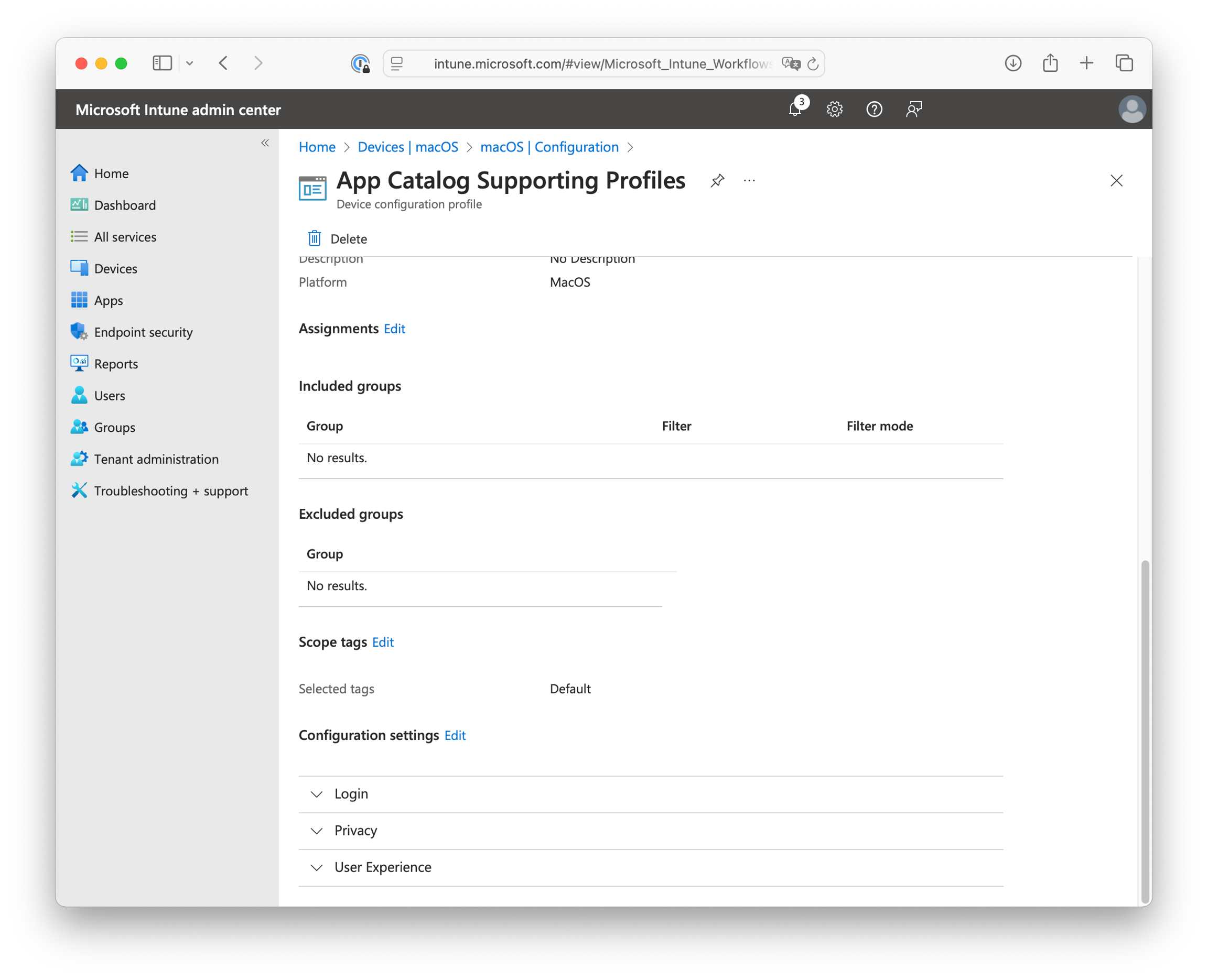Open the translate page icon
This screenshot has height=980, width=1208.
[x=791, y=64]
